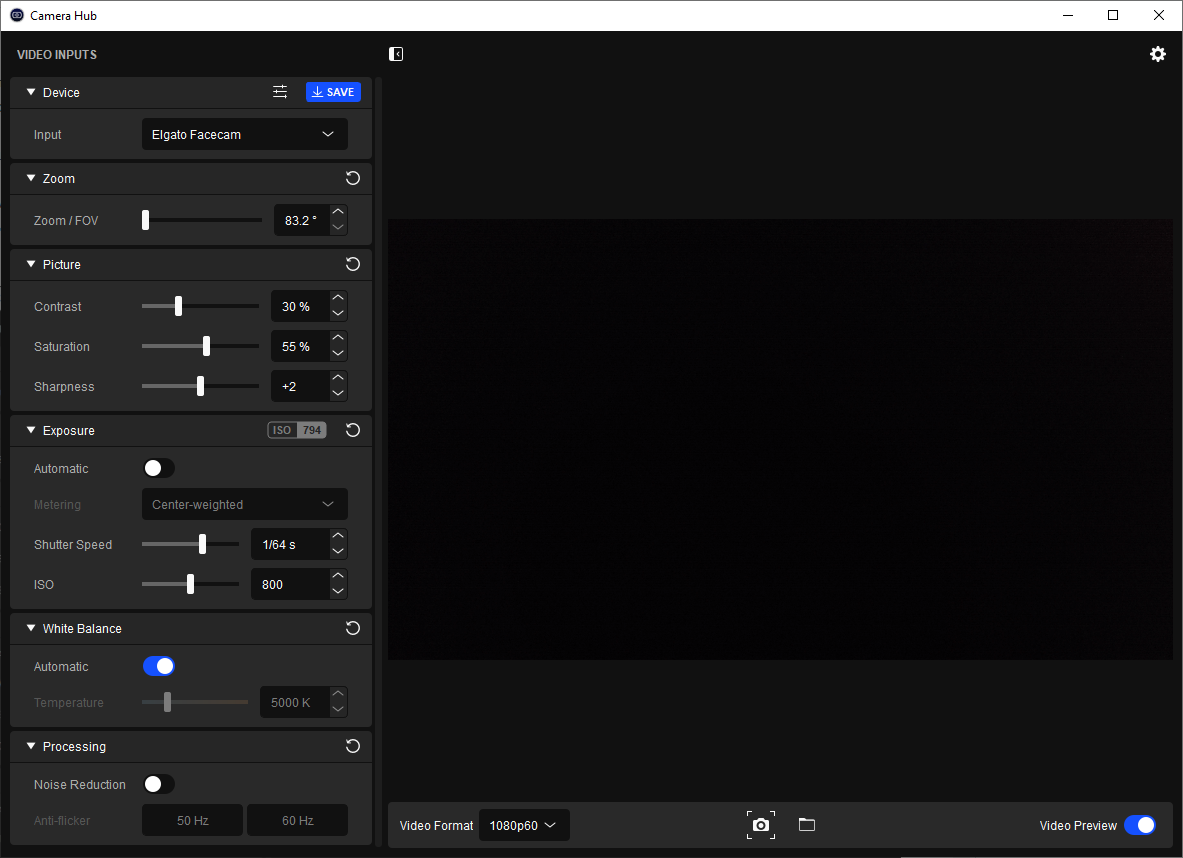The width and height of the screenshot is (1183, 858).
Task: Decrease ISO with the down arrow
Action: tap(338, 592)
